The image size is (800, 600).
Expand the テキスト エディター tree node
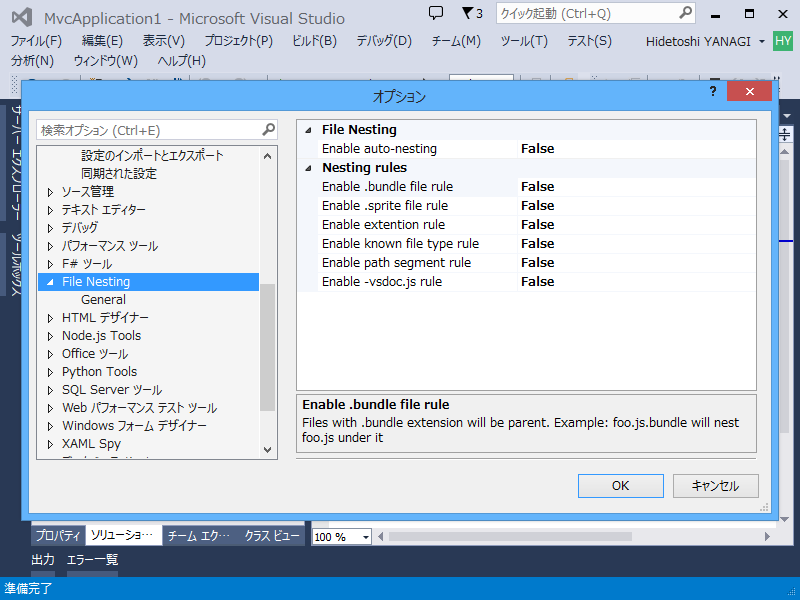tap(51, 210)
